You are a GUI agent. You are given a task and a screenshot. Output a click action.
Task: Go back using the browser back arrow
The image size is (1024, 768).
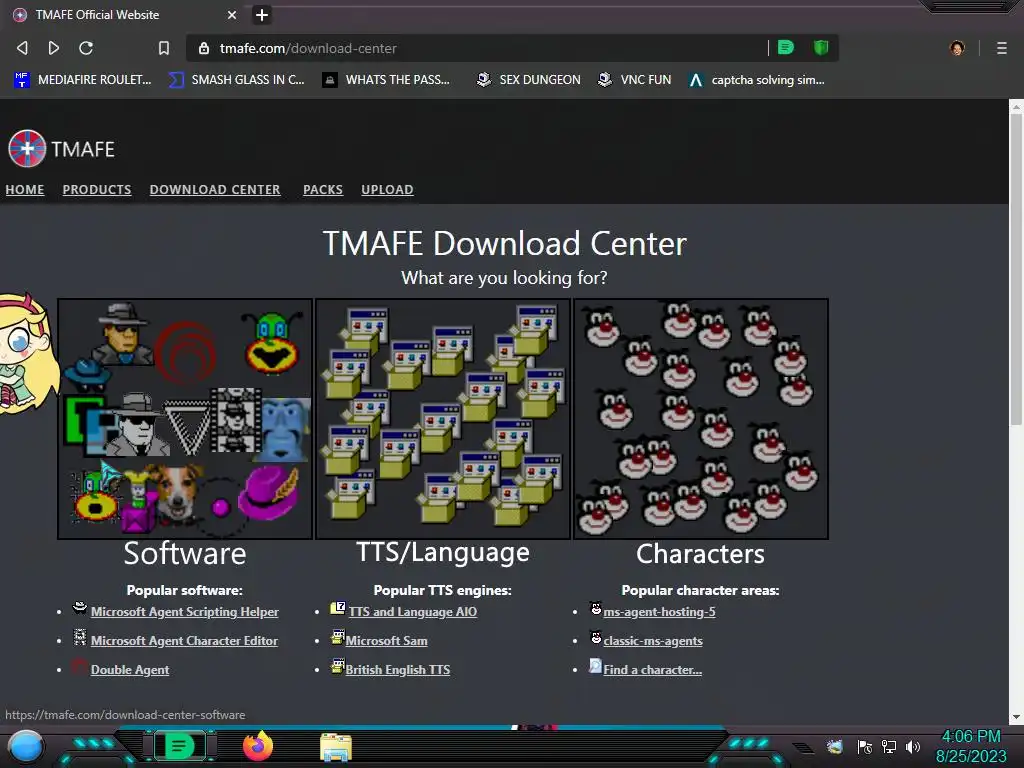tap(22, 48)
